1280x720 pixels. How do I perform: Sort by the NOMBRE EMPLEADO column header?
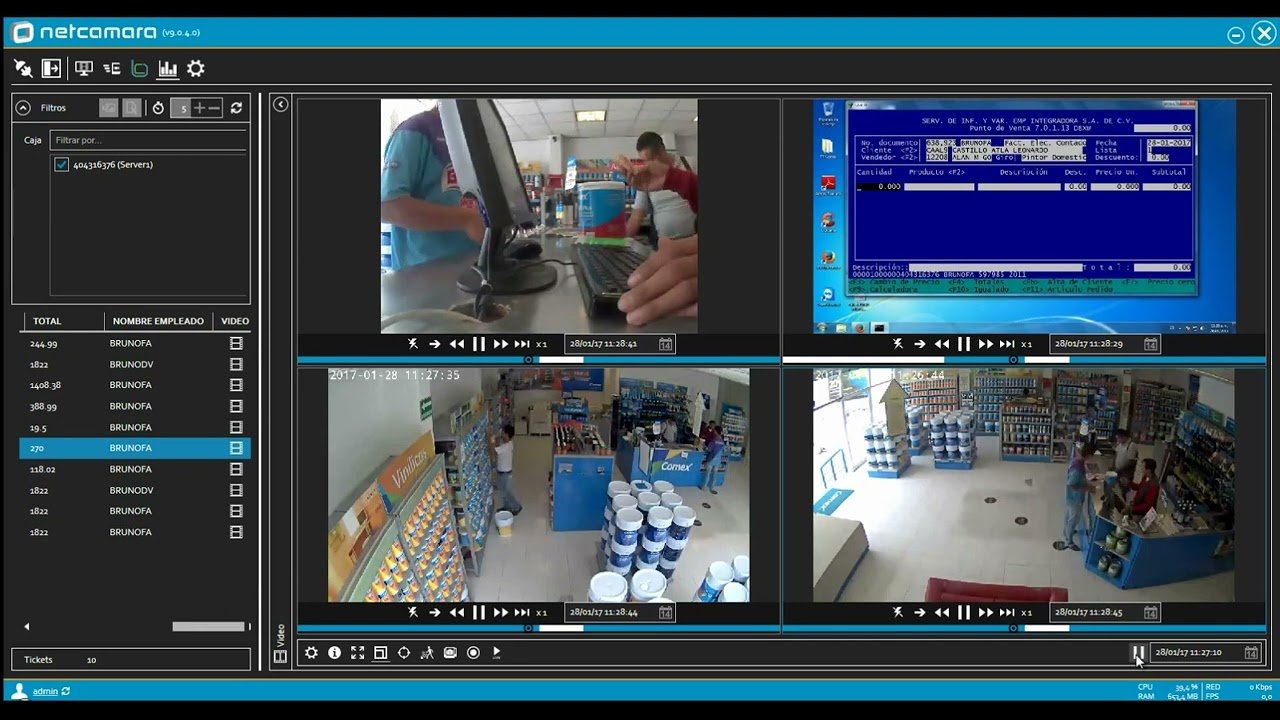pos(158,321)
